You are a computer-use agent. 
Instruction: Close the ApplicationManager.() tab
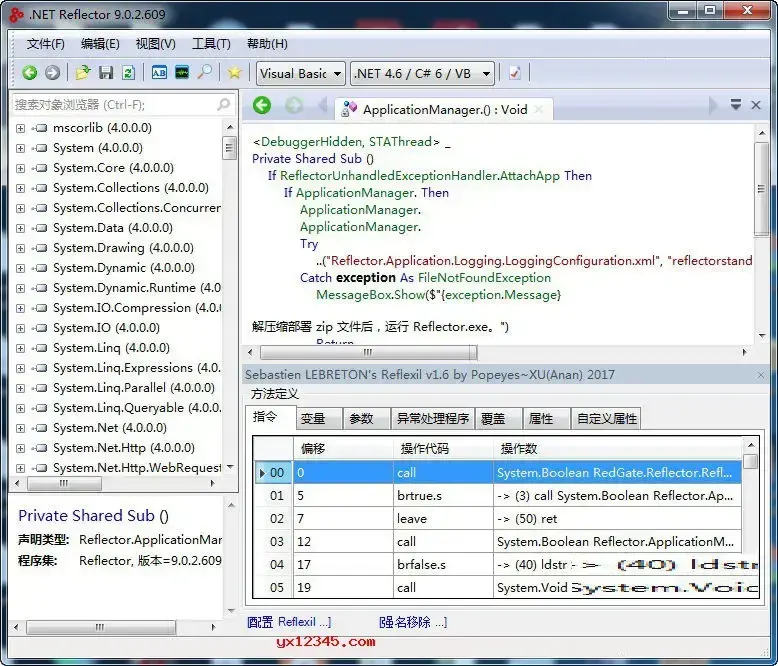click(539, 109)
